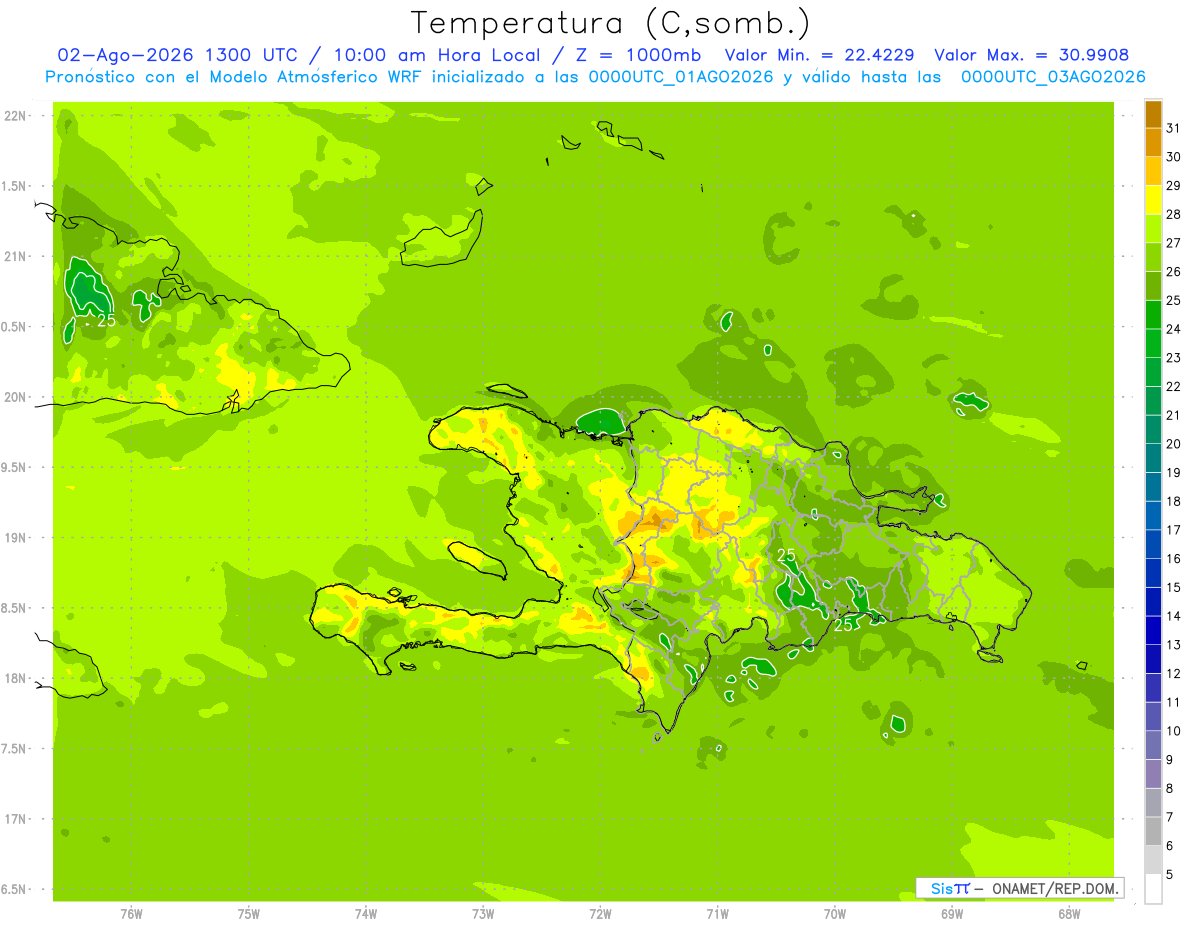1200x927 pixels.
Task: Click the legend value "8"
Action: [1169, 789]
